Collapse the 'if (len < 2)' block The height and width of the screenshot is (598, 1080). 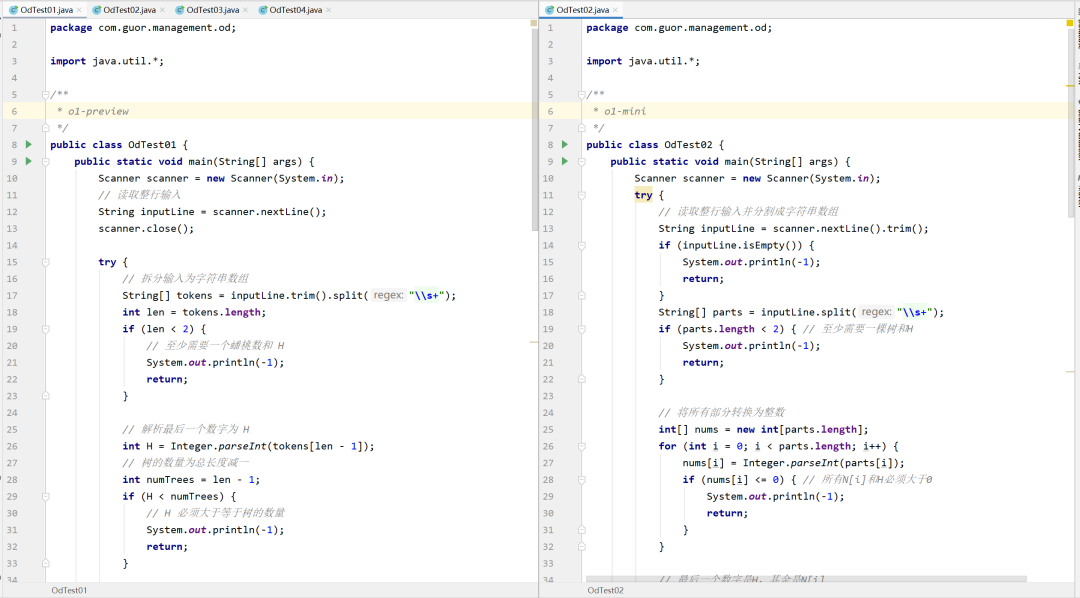click(x=46, y=329)
